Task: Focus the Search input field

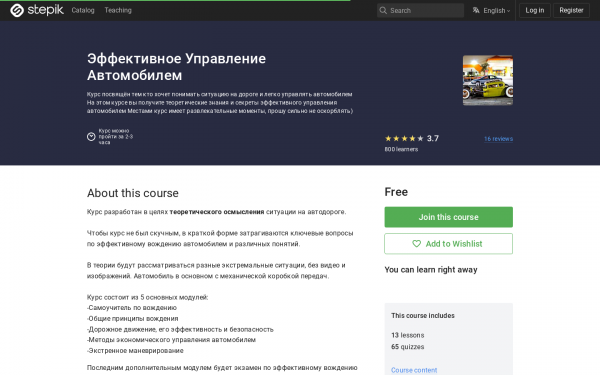Action: [420, 11]
